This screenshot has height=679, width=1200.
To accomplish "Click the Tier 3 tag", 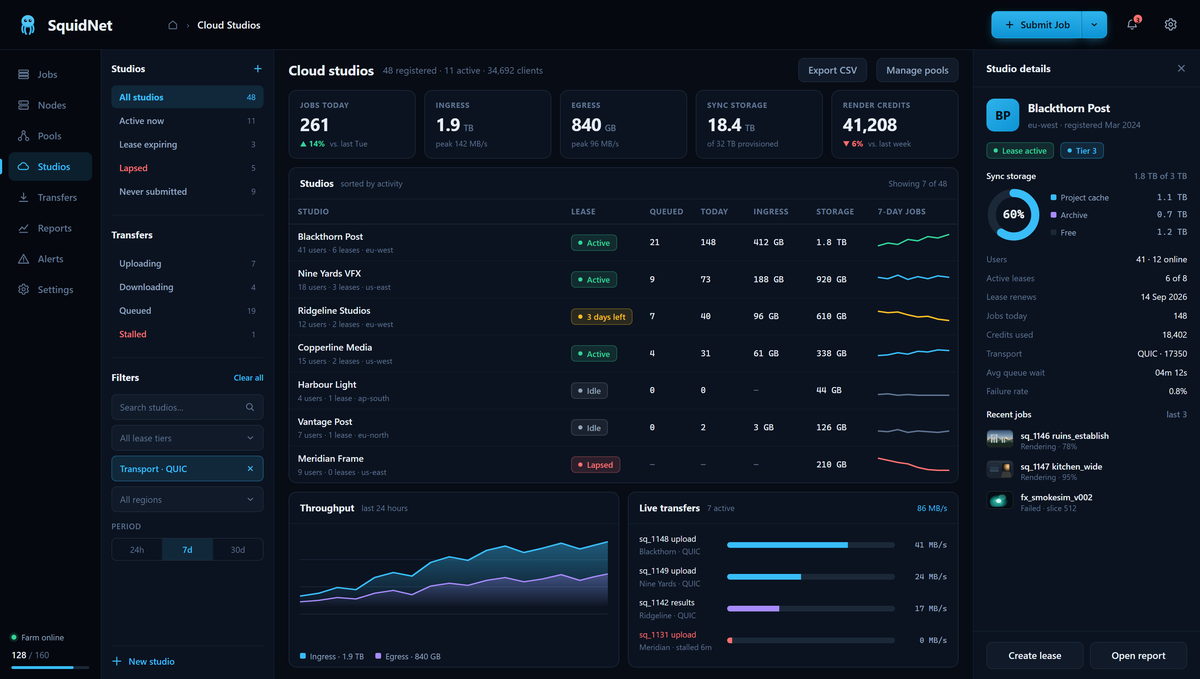I will pos(1082,151).
